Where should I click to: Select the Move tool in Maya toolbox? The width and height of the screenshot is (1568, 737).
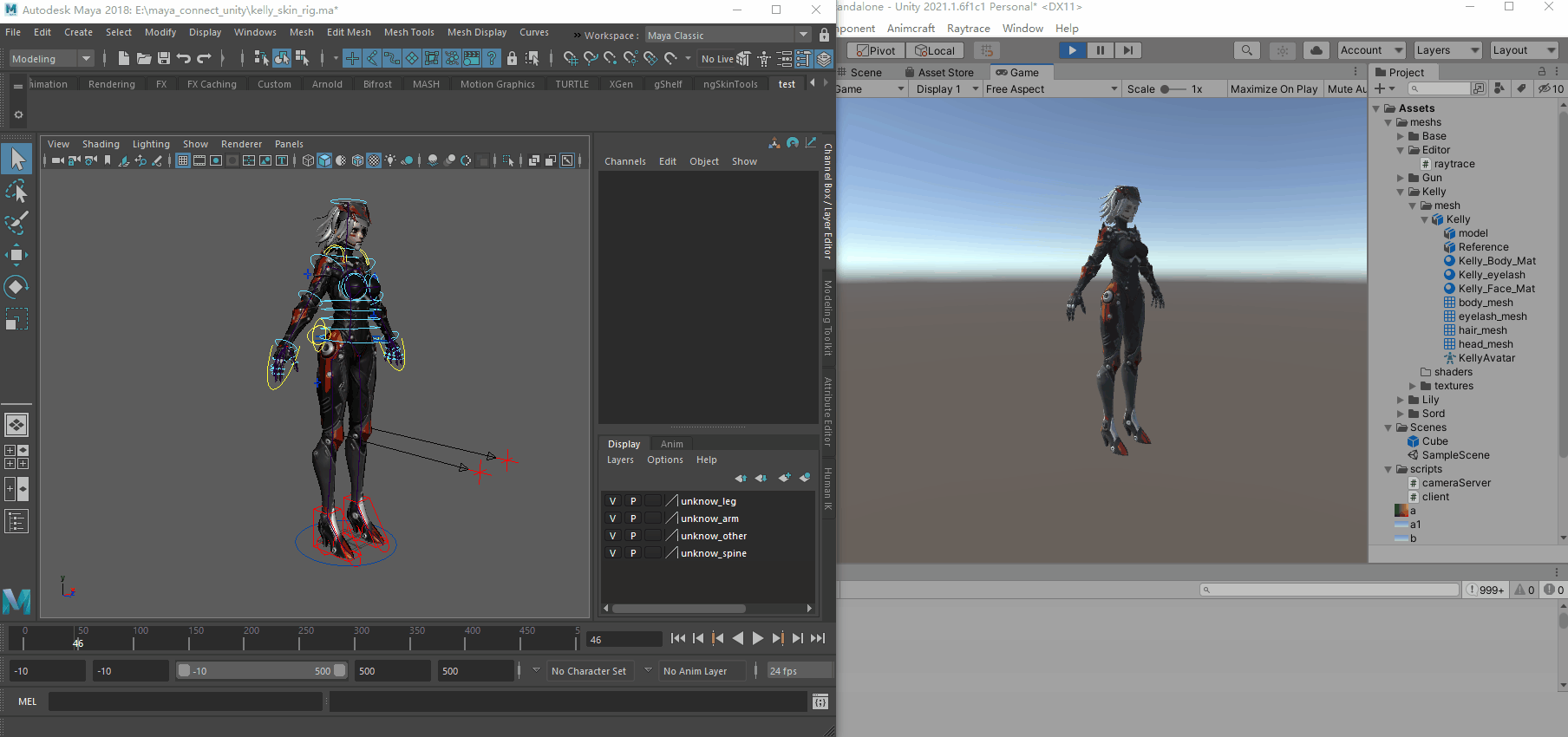(x=16, y=255)
